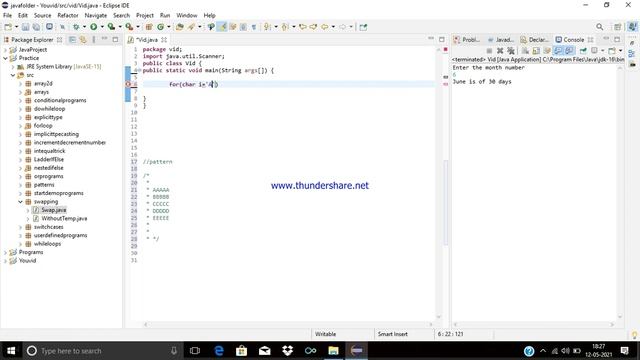Image resolution: width=640 pixels, height=360 pixels.
Task: Switch to the Problems tab
Action: point(467,40)
